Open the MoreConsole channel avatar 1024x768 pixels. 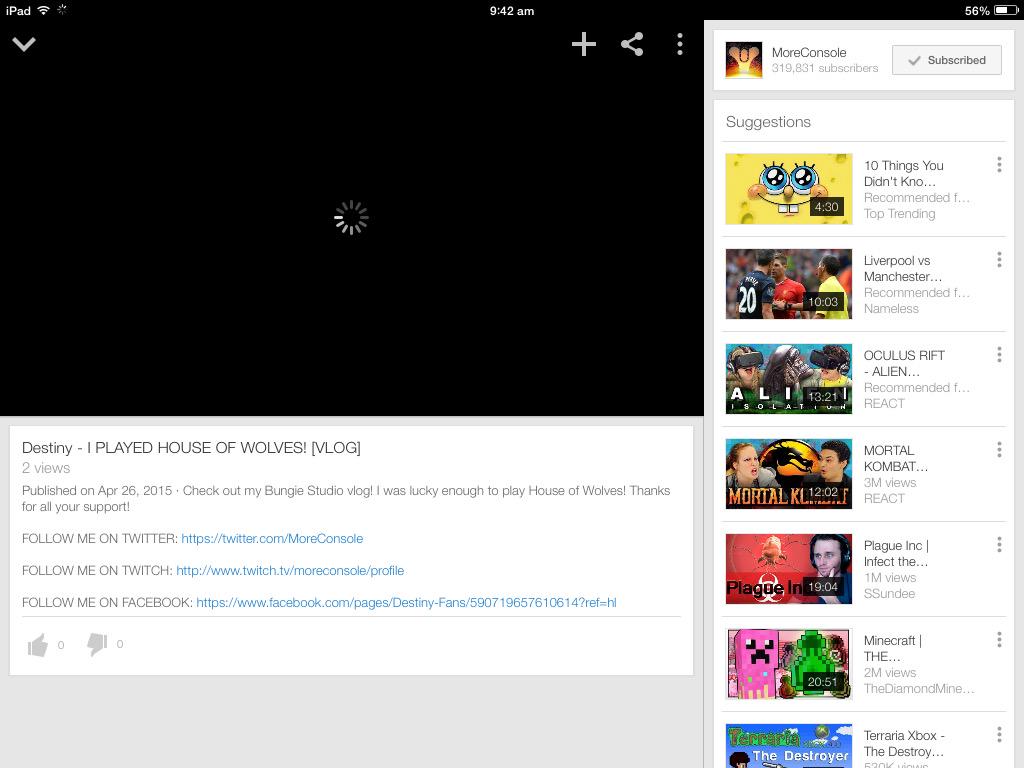coord(744,60)
